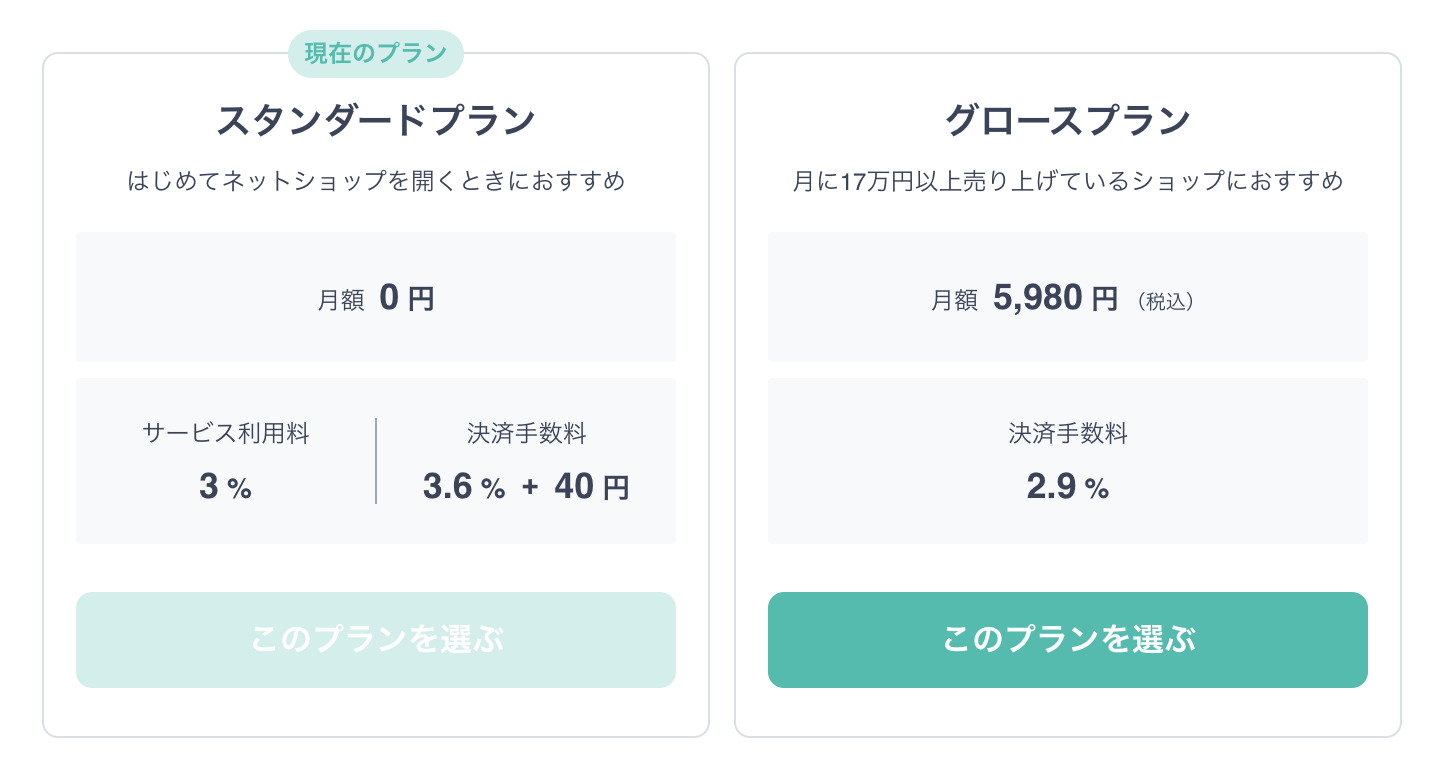Click the divider between サービス利用料 and 決済手数料
The height and width of the screenshot is (766, 1446).
[x=377, y=460]
